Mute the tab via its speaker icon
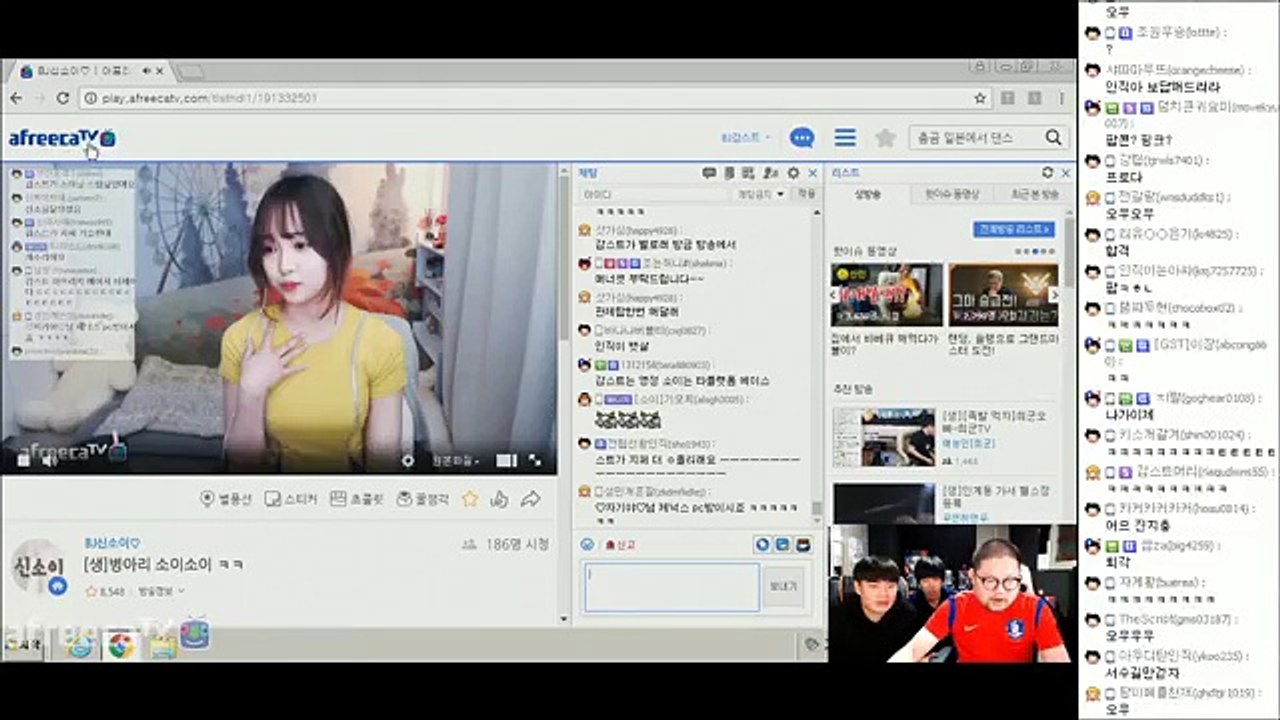 [x=148, y=71]
